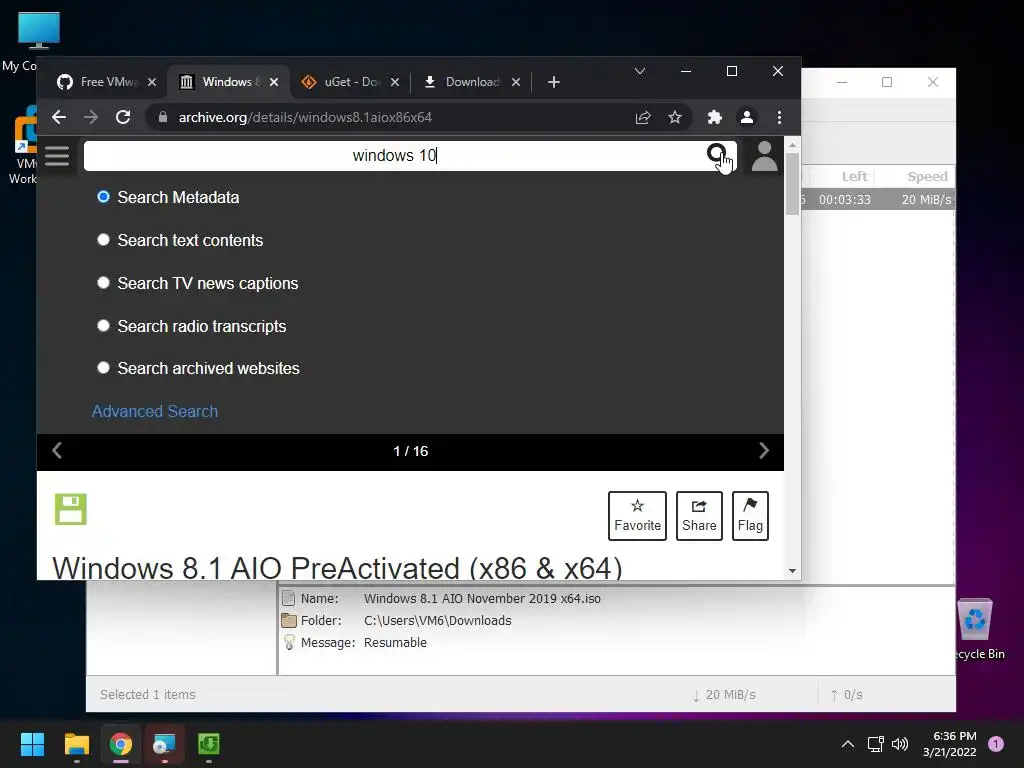
Task: Flag this item
Action: (x=750, y=516)
